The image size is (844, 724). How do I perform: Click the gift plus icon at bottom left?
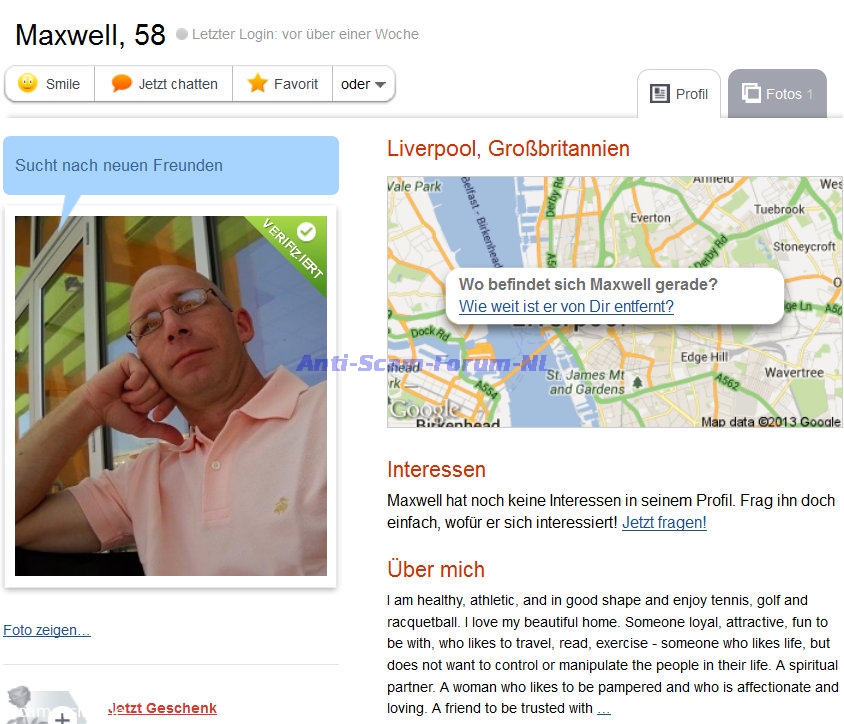coord(62,716)
